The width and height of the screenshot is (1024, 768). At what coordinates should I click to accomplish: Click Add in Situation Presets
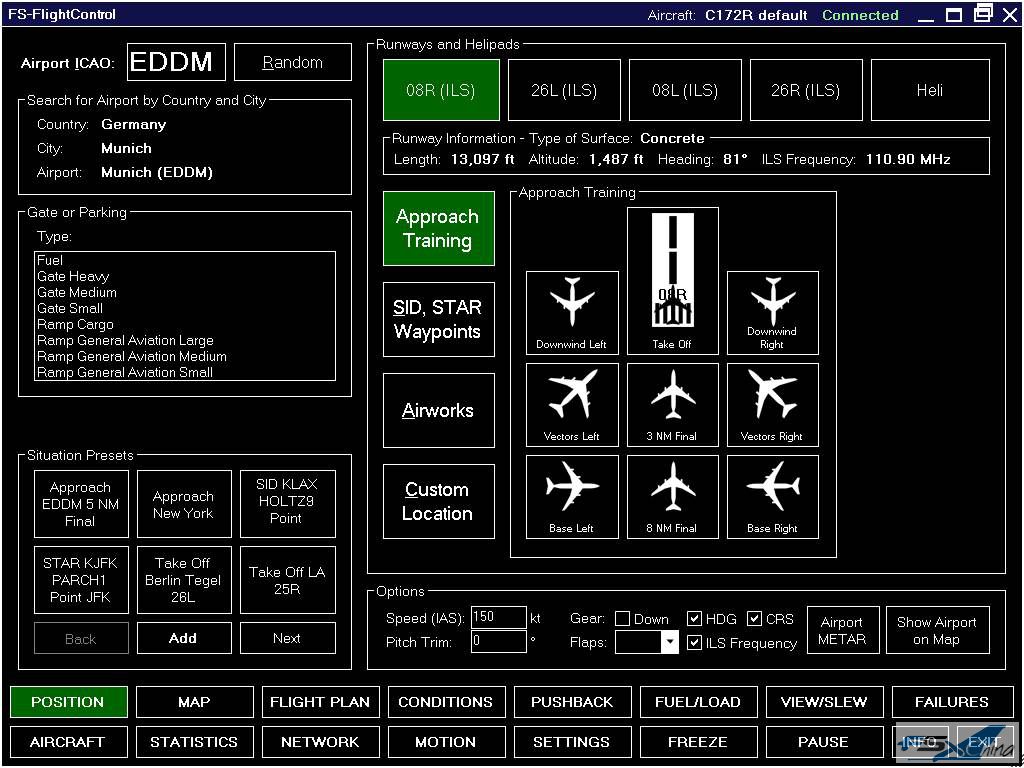(x=184, y=638)
